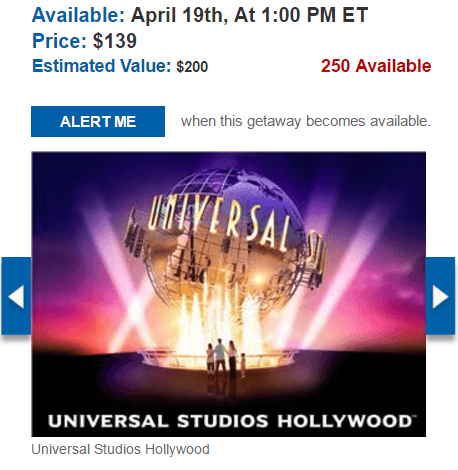Click the previous slide left arrow
Image resolution: width=458 pixels, height=470 pixels.
point(16,296)
